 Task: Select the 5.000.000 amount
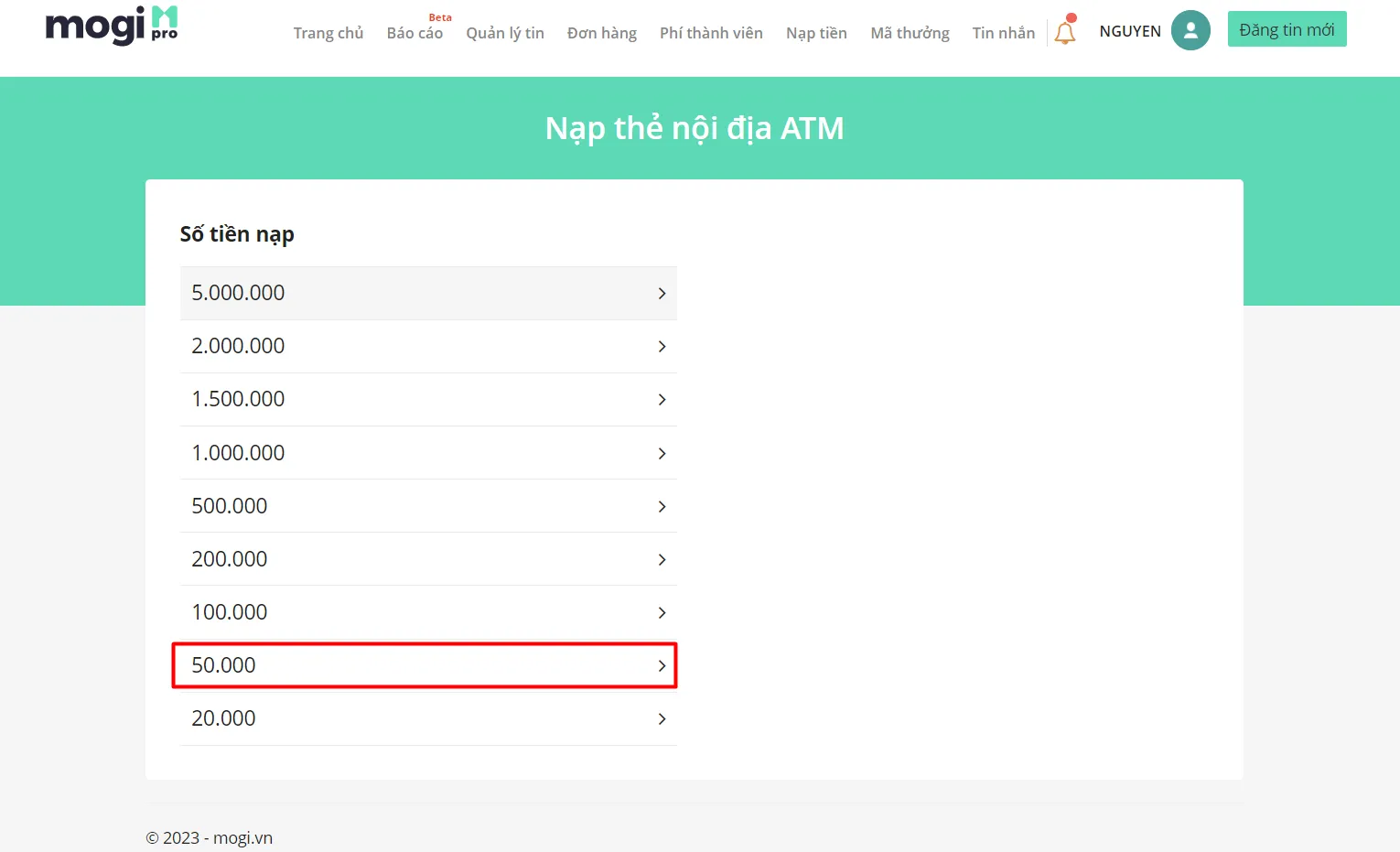point(428,293)
